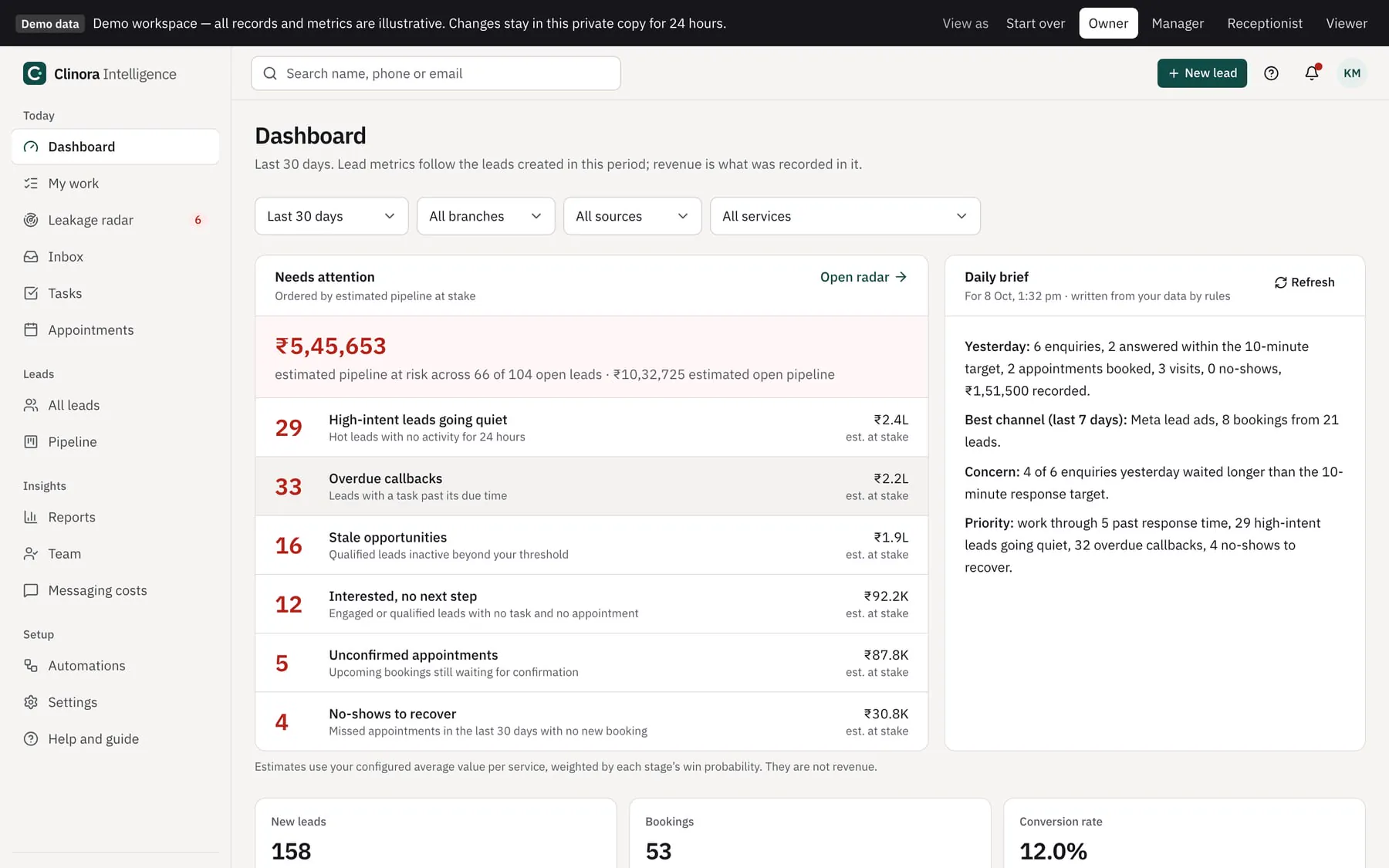
Task: Switch view to Manager role
Action: tap(1178, 23)
